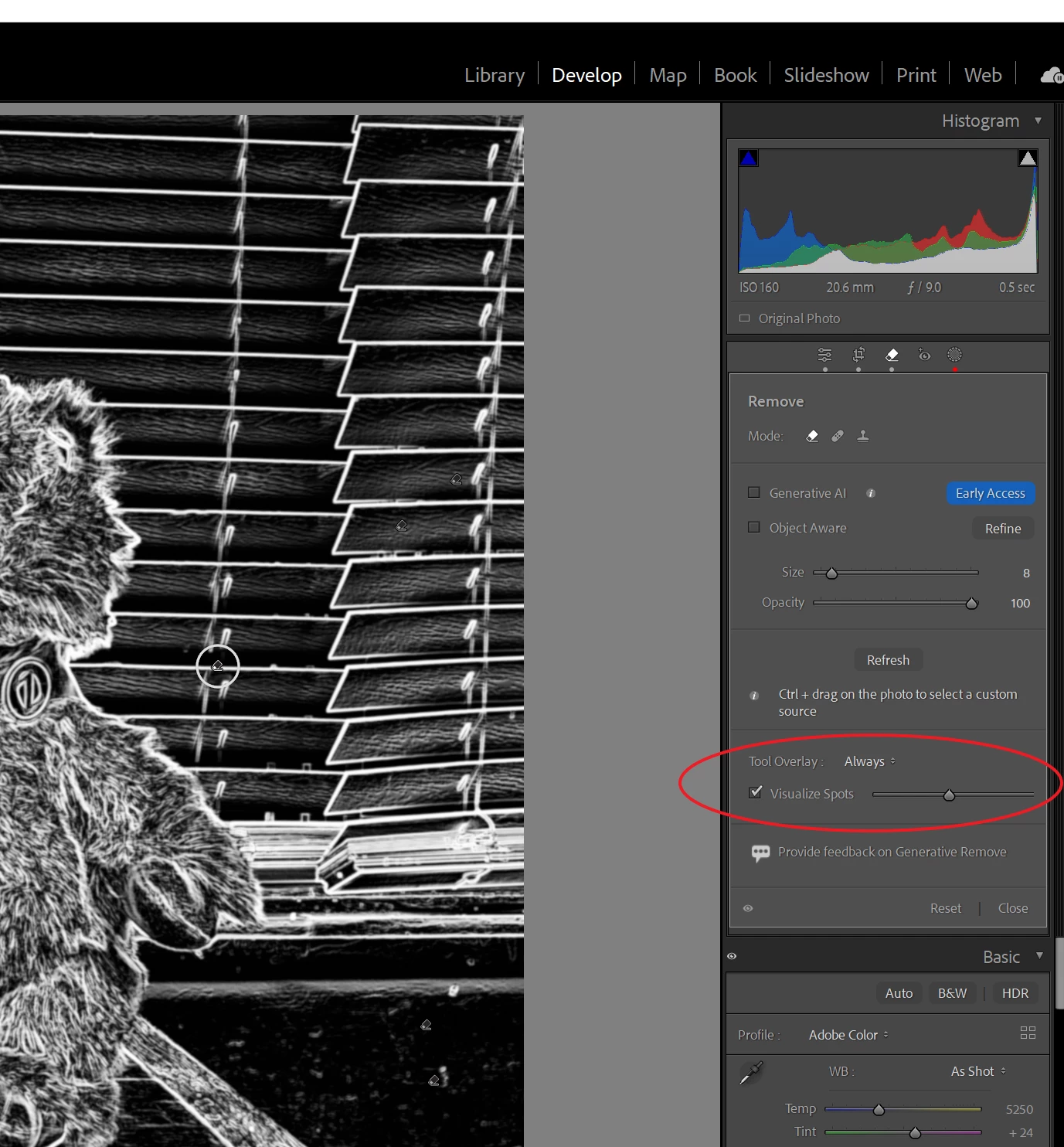Choose the Remove mode eraser icon
1064x1147 pixels.
(812, 436)
